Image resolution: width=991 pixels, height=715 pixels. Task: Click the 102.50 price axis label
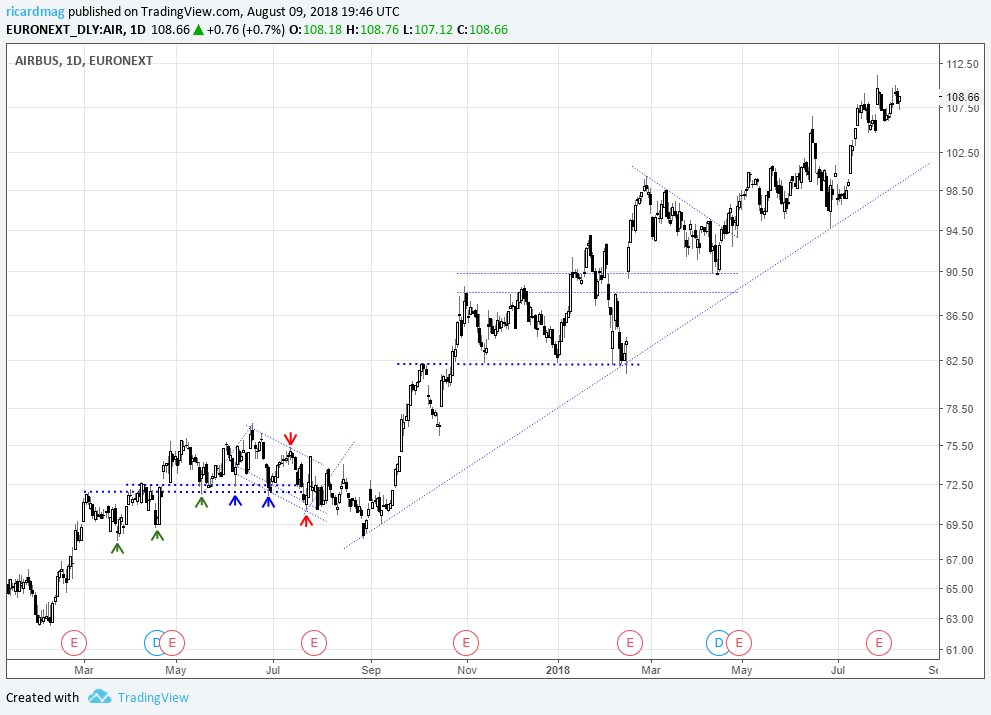[962, 153]
